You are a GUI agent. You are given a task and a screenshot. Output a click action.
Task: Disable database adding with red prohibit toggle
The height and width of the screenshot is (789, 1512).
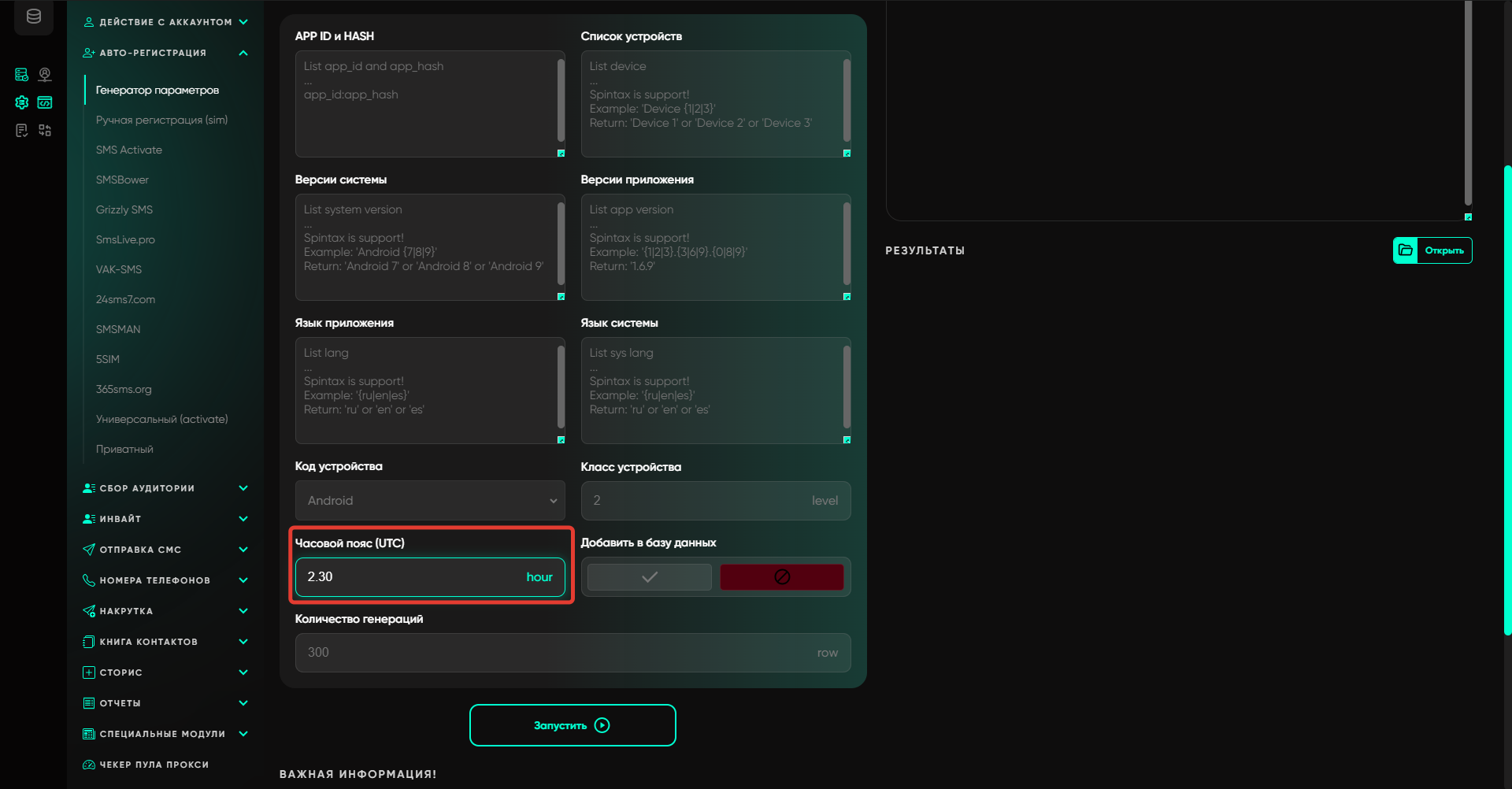tap(781, 577)
